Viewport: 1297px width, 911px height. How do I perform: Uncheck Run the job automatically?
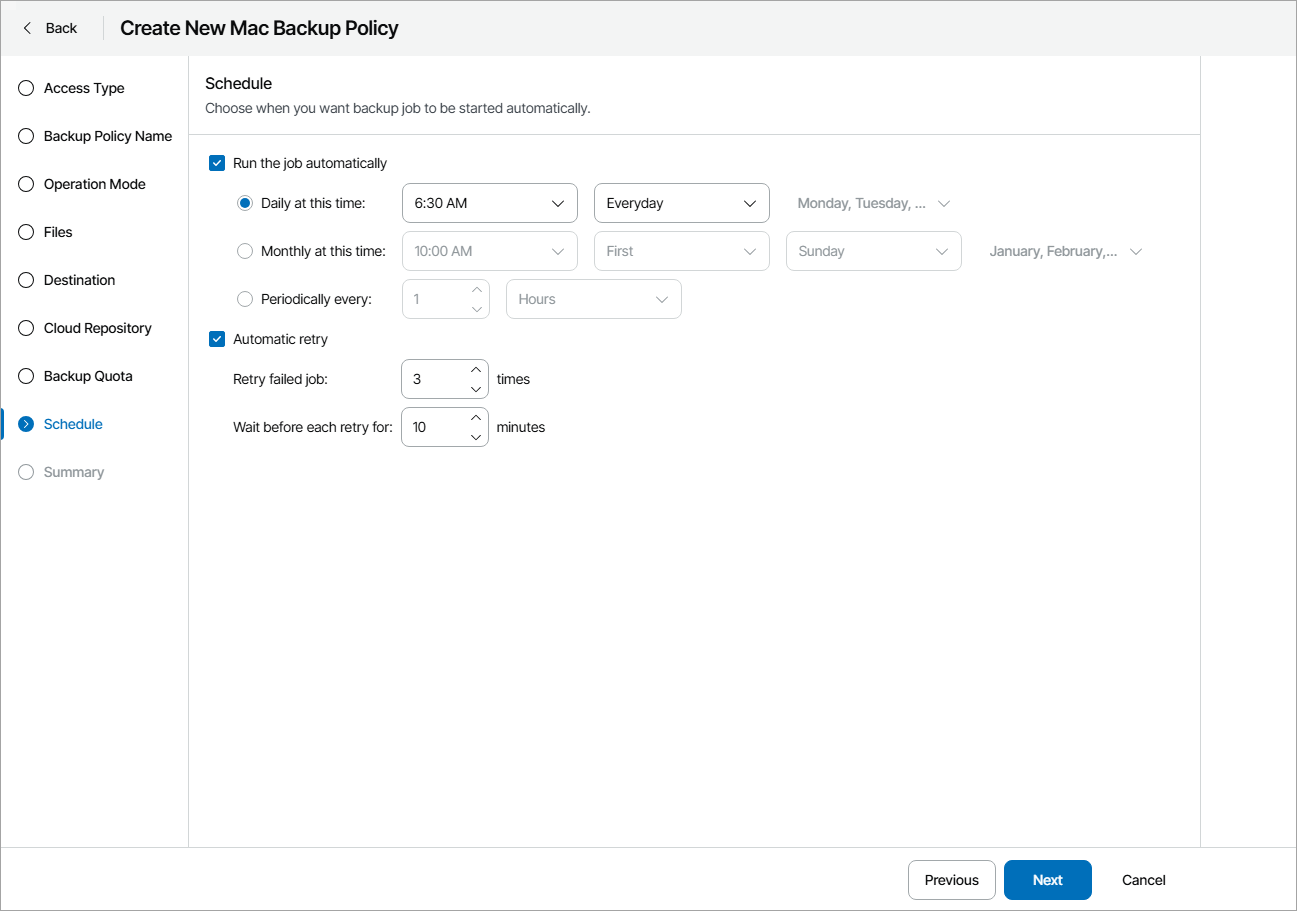[x=216, y=162]
